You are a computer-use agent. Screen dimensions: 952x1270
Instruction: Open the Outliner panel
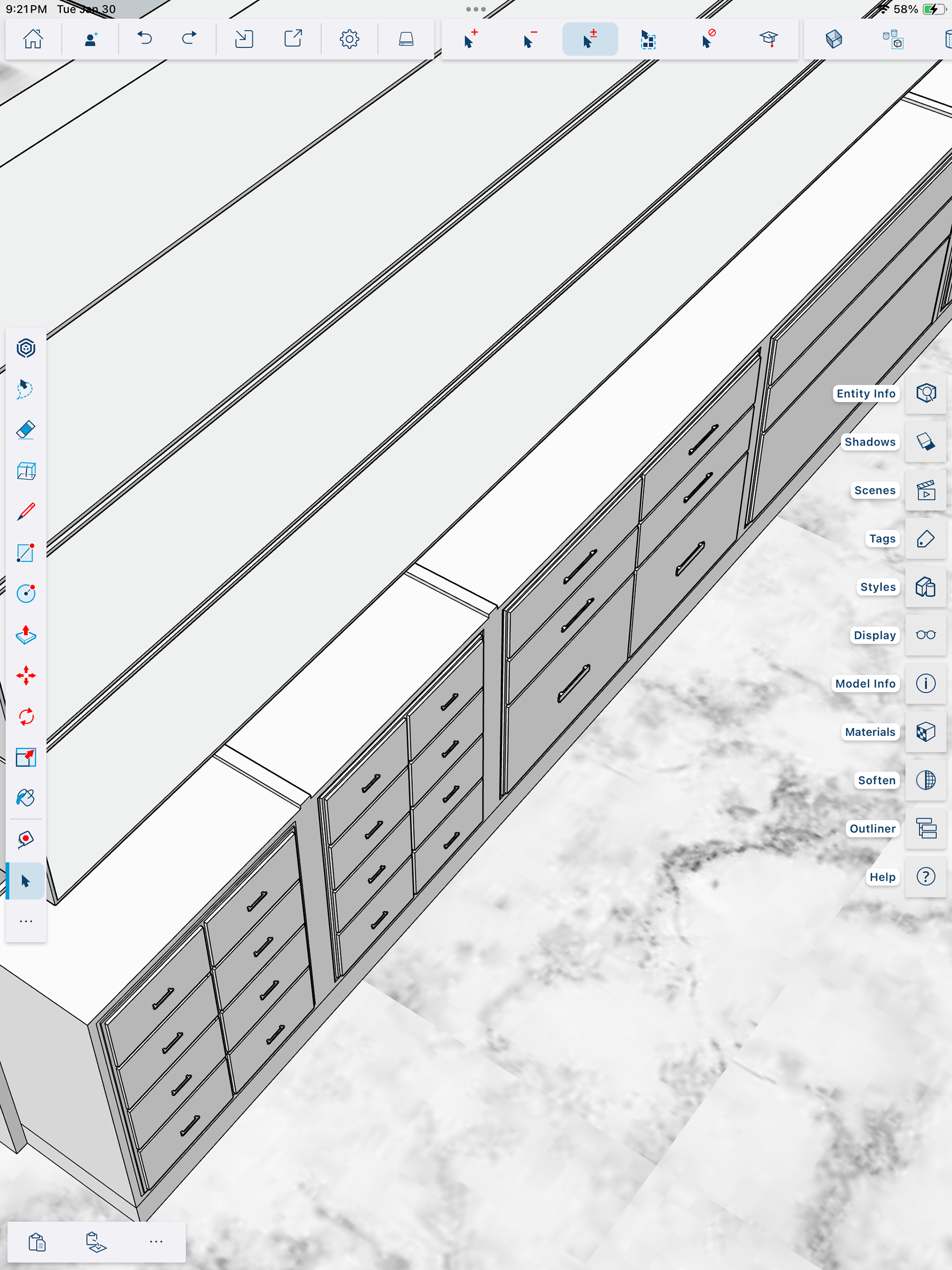point(925,829)
